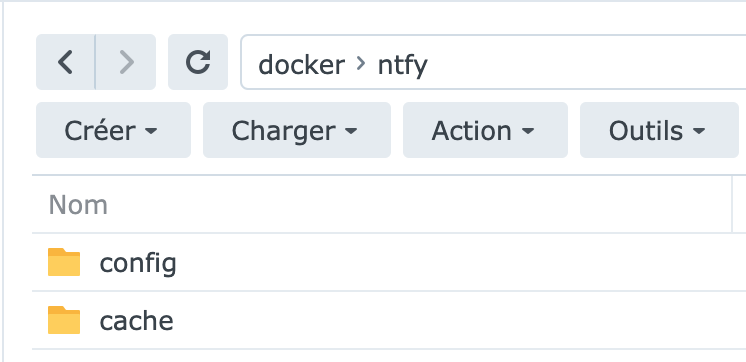The image size is (746, 362).
Task: Click the cache folder icon
Action: (64, 320)
